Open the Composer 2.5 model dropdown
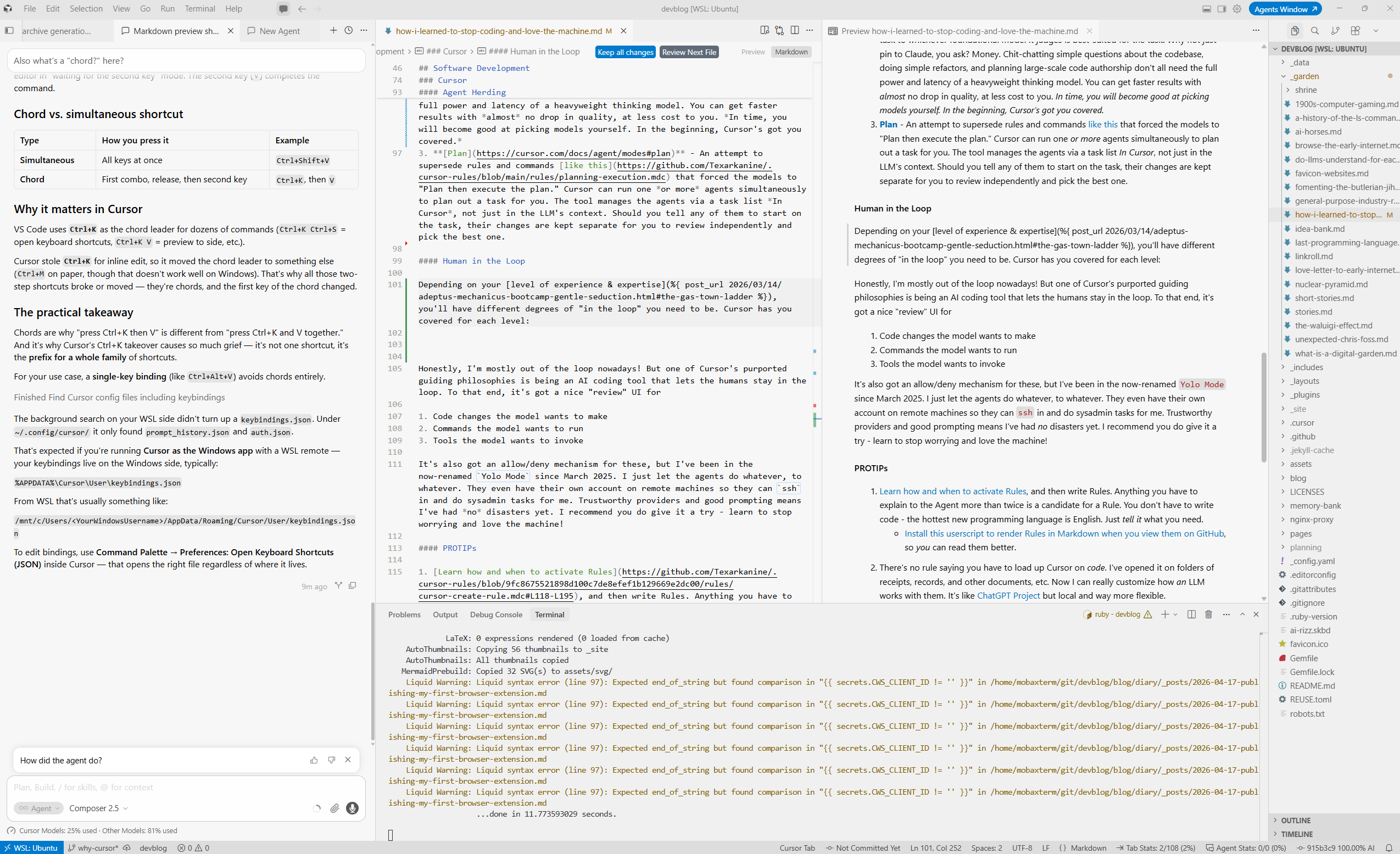Image resolution: width=1400 pixels, height=854 pixels. coord(98,808)
